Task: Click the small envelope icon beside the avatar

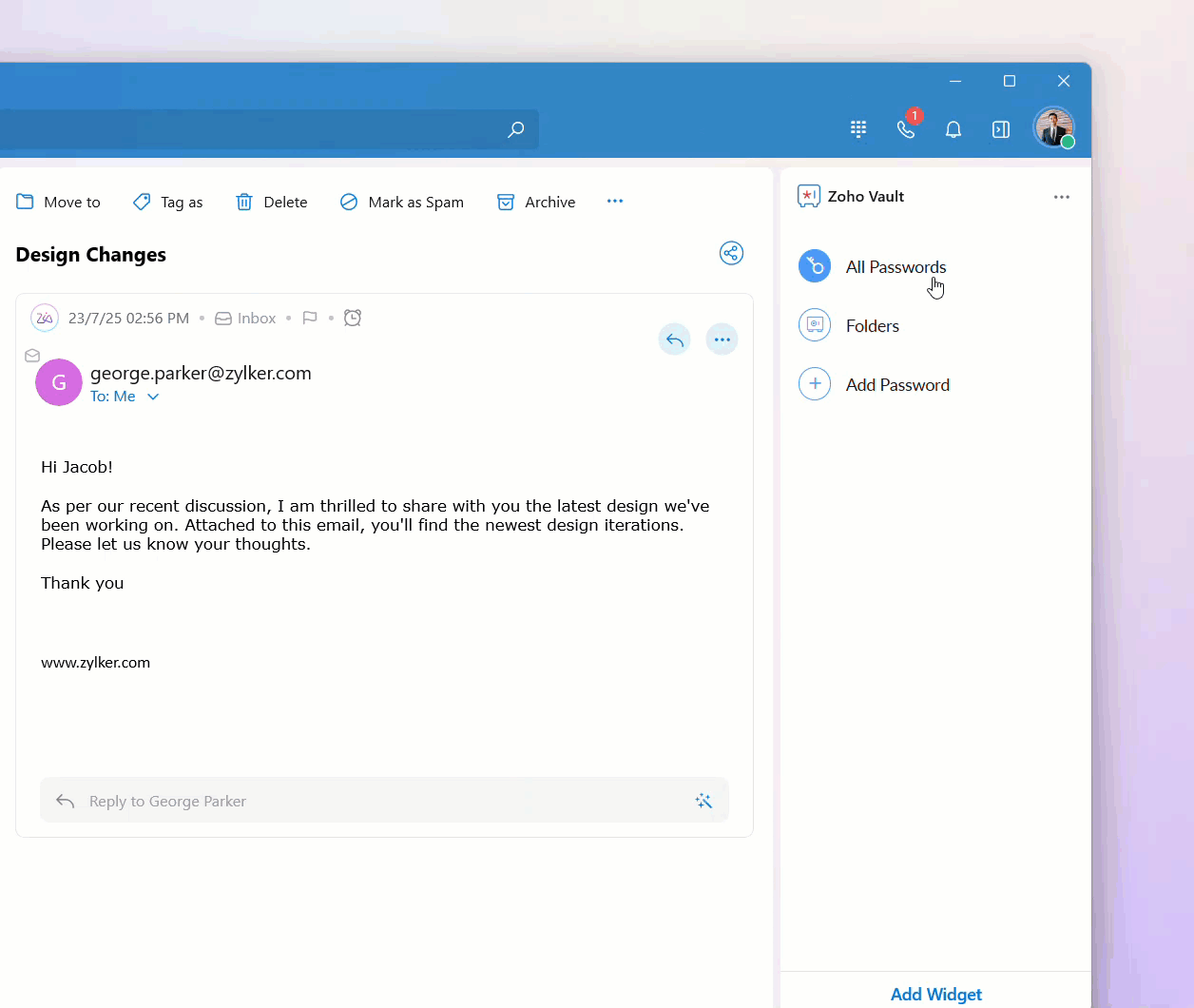Action: click(x=32, y=356)
